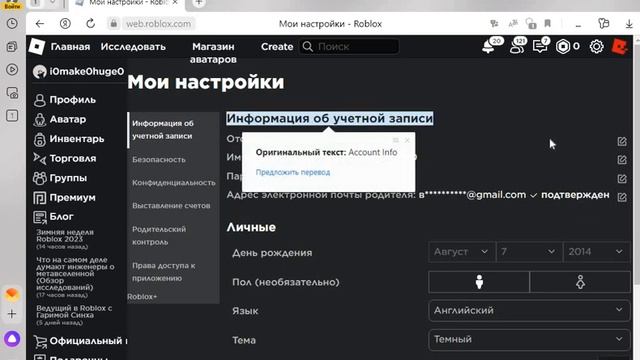Click the red Roblox extension icon at top right

(619, 47)
